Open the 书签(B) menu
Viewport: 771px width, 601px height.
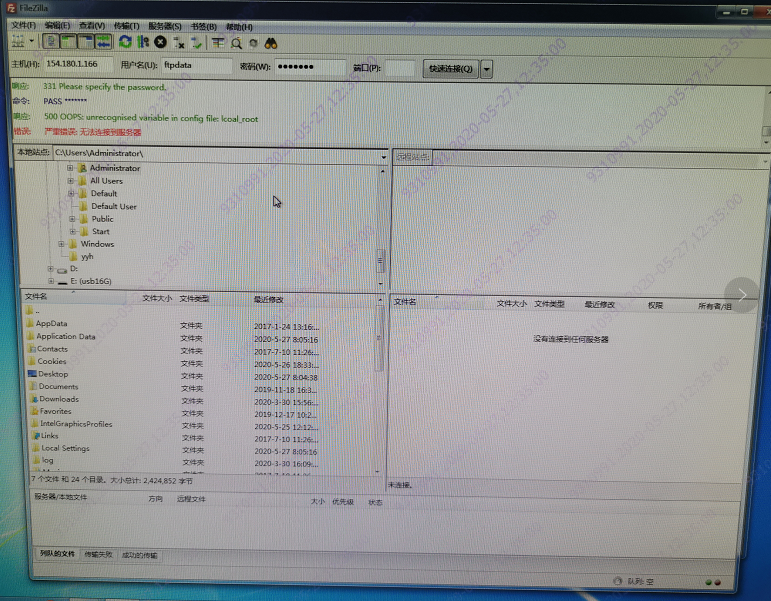point(204,27)
